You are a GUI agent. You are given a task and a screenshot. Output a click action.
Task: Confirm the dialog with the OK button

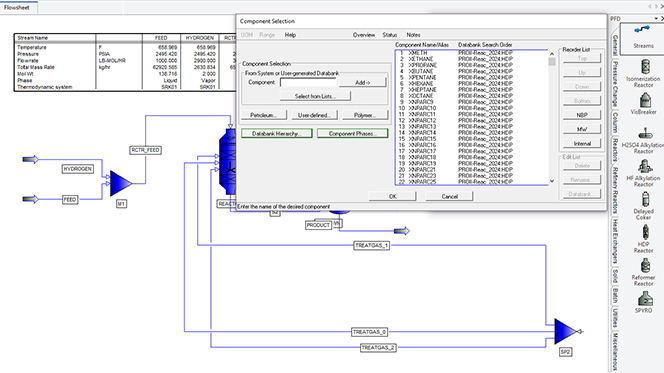393,196
